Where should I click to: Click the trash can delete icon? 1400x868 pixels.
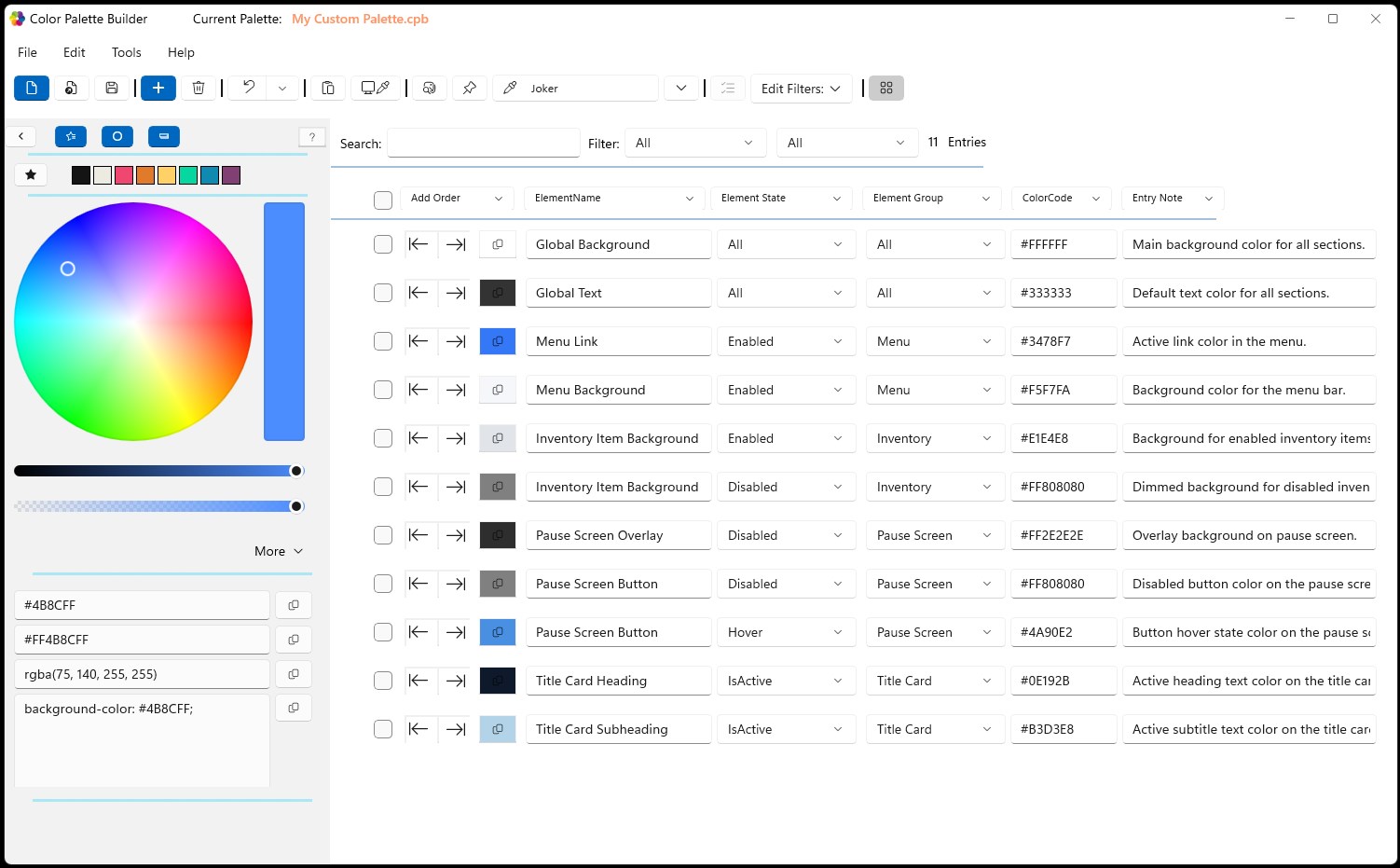pos(199,88)
